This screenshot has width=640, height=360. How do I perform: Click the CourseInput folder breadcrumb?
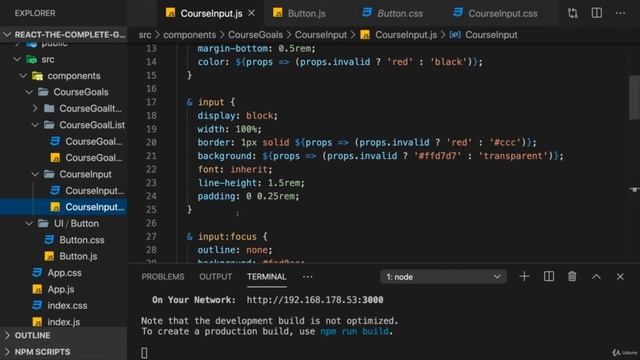(321, 35)
